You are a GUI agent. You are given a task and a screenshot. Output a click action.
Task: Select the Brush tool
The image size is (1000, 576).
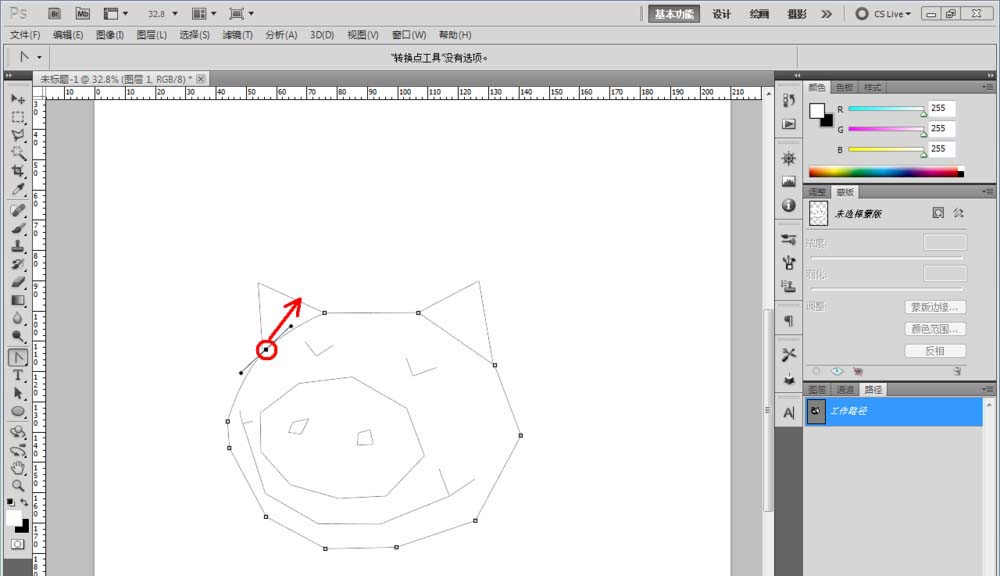tap(18, 228)
